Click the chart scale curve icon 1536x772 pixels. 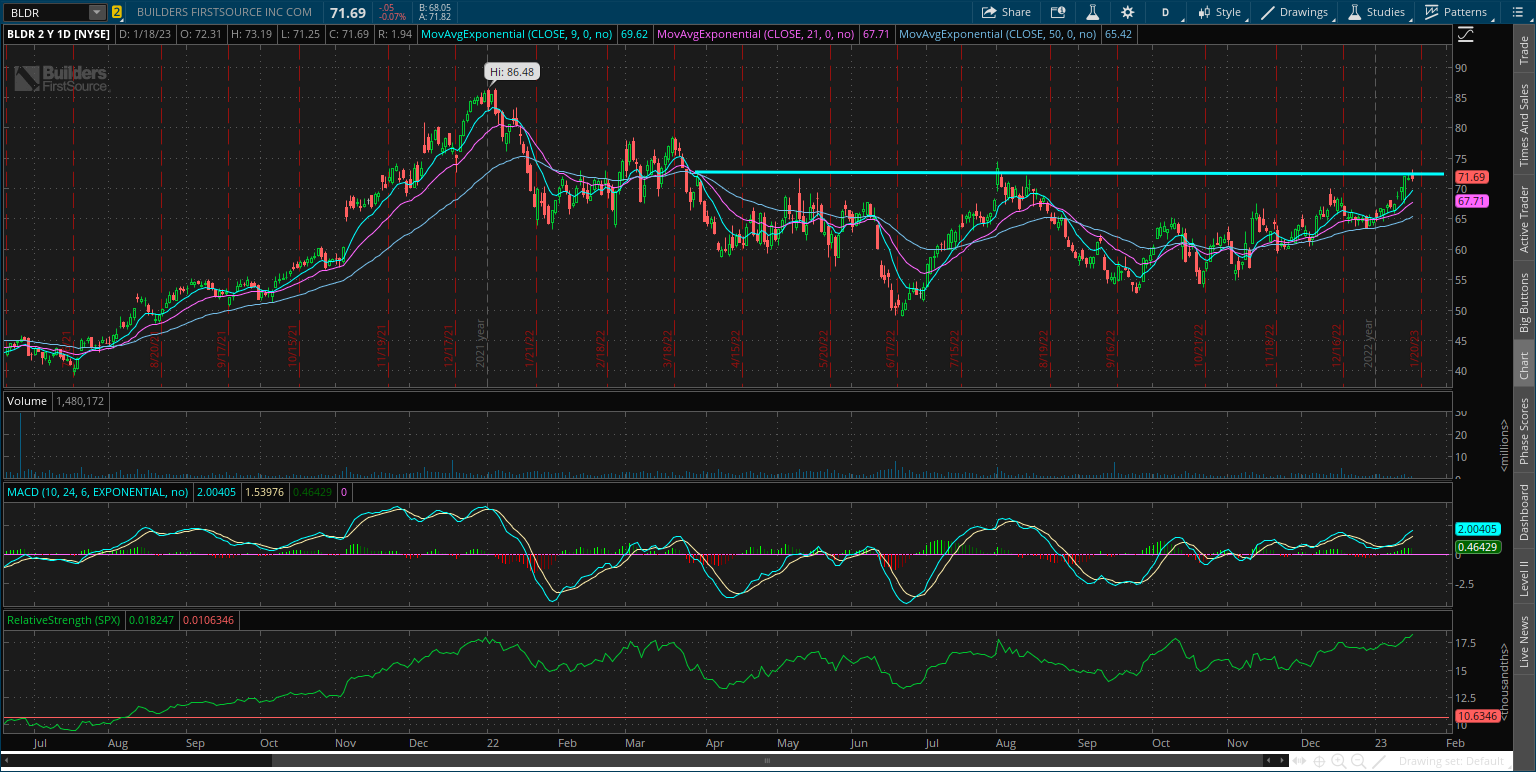(x=1465, y=34)
